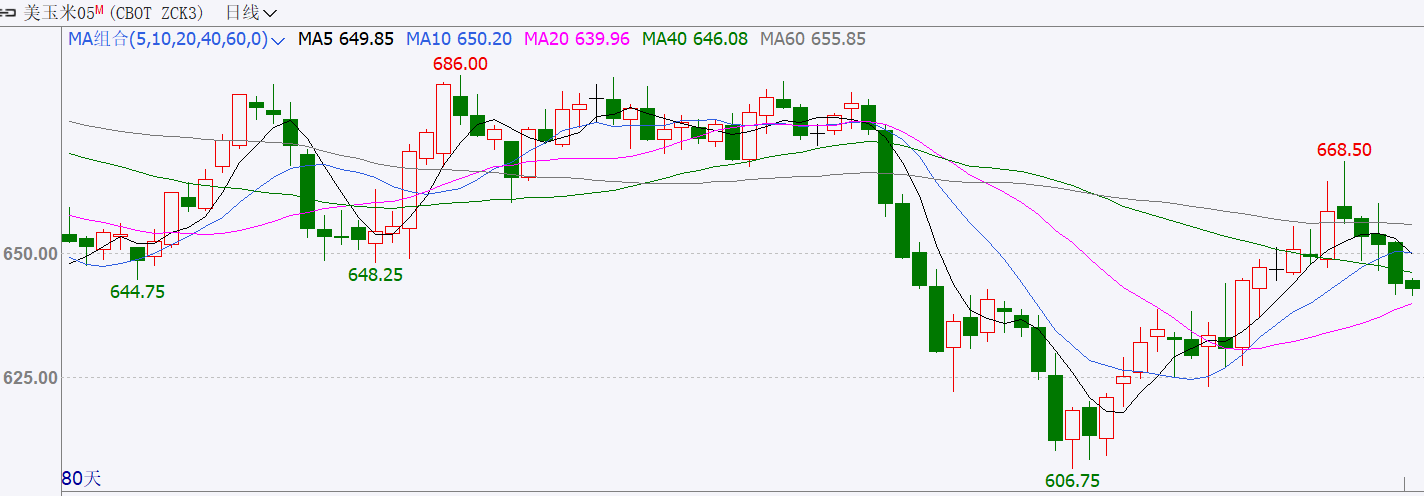This screenshot has height=496, width=1424.
Task: Select the MA5 649.85 label
Action: point(346,40)
